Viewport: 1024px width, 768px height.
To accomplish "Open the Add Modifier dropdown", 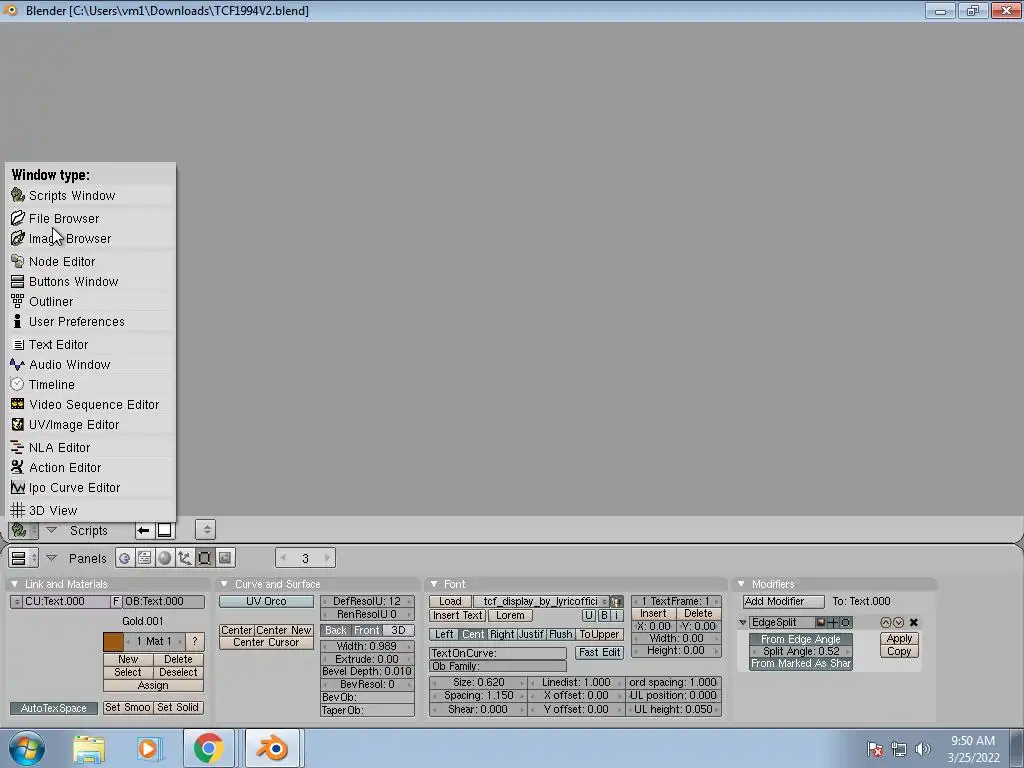I will click(784, 601).
